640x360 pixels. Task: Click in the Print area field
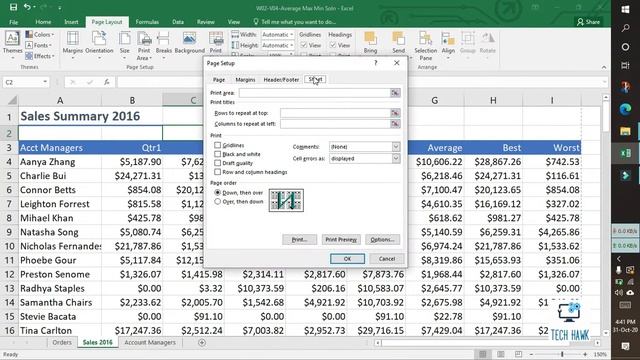point(315,93)
